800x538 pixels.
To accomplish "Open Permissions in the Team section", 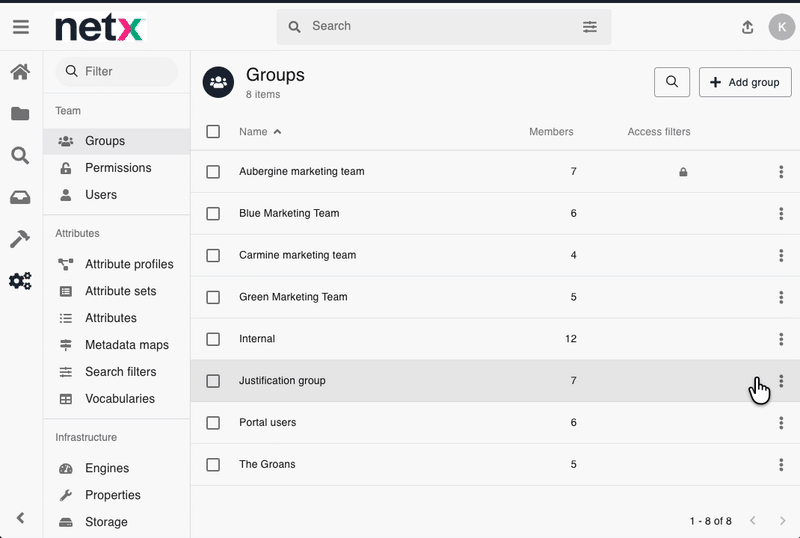I will (x=118, y=168).
